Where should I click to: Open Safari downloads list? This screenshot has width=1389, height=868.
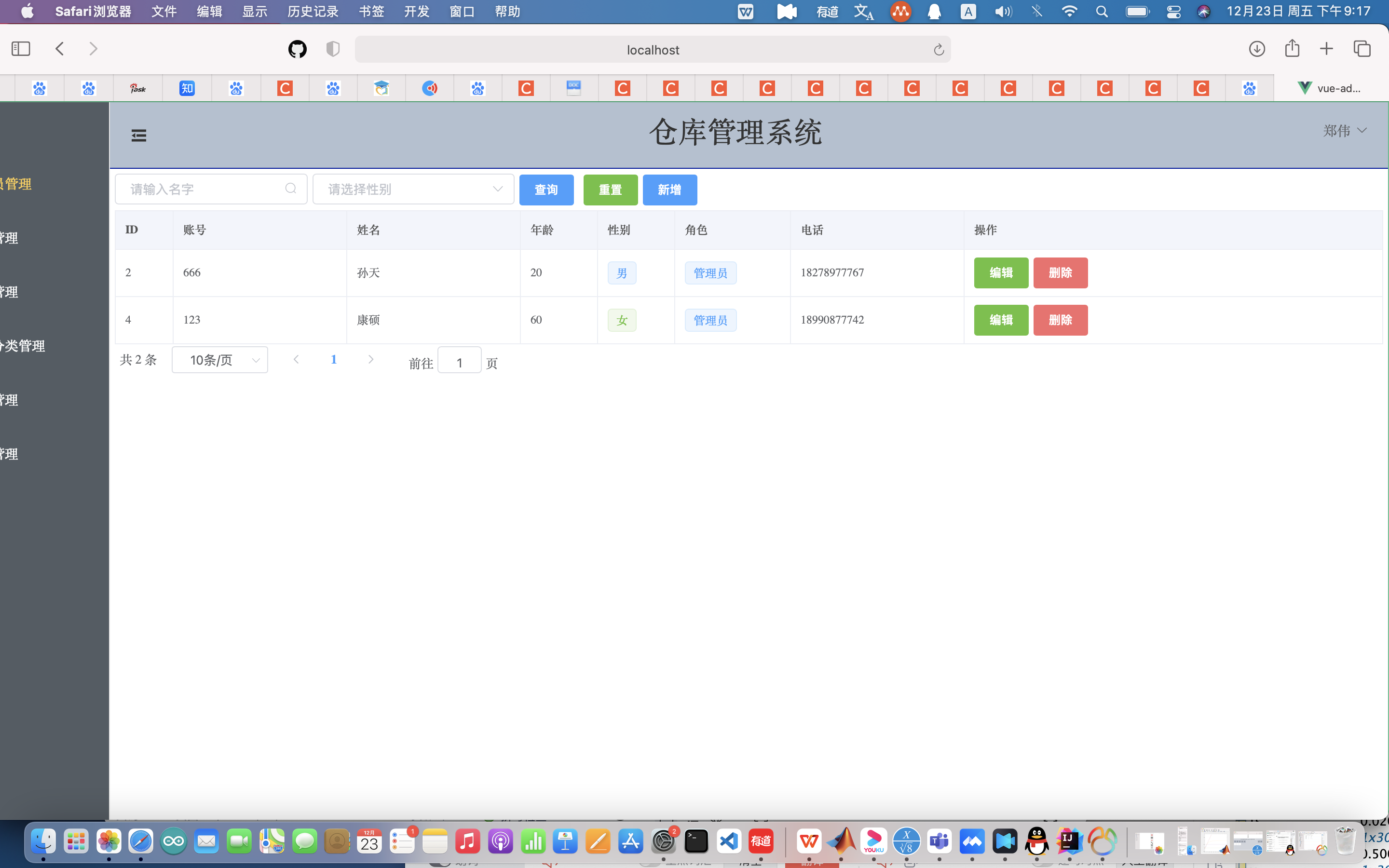click(x=1257, y=49)
